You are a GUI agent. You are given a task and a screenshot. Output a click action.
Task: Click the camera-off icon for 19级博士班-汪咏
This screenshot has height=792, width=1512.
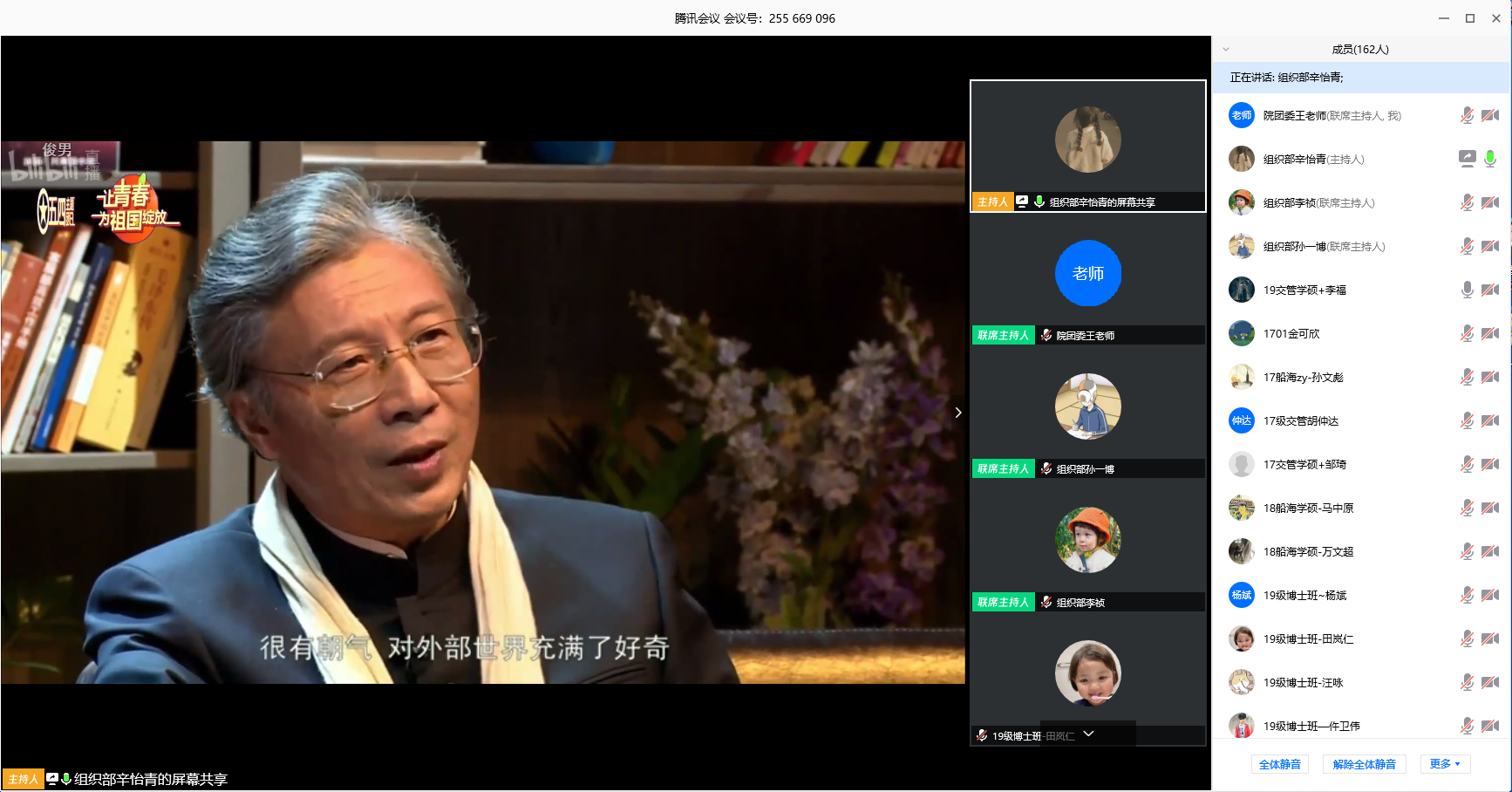1490,682
